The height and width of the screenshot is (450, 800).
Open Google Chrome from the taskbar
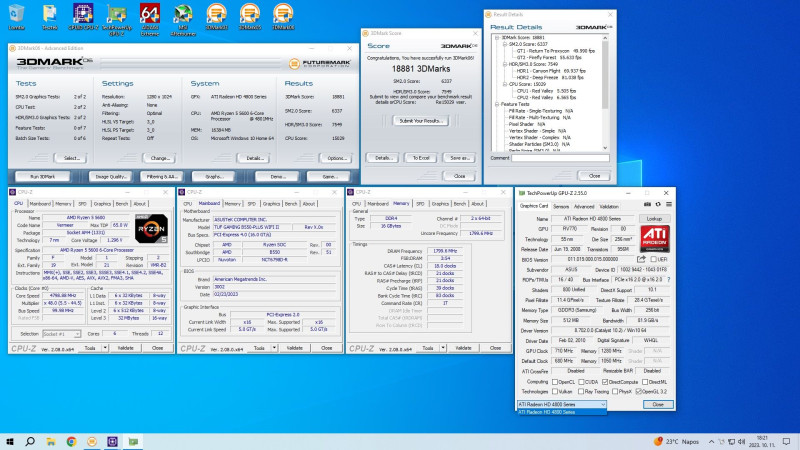pyautogui.click(x=71, y=441)
